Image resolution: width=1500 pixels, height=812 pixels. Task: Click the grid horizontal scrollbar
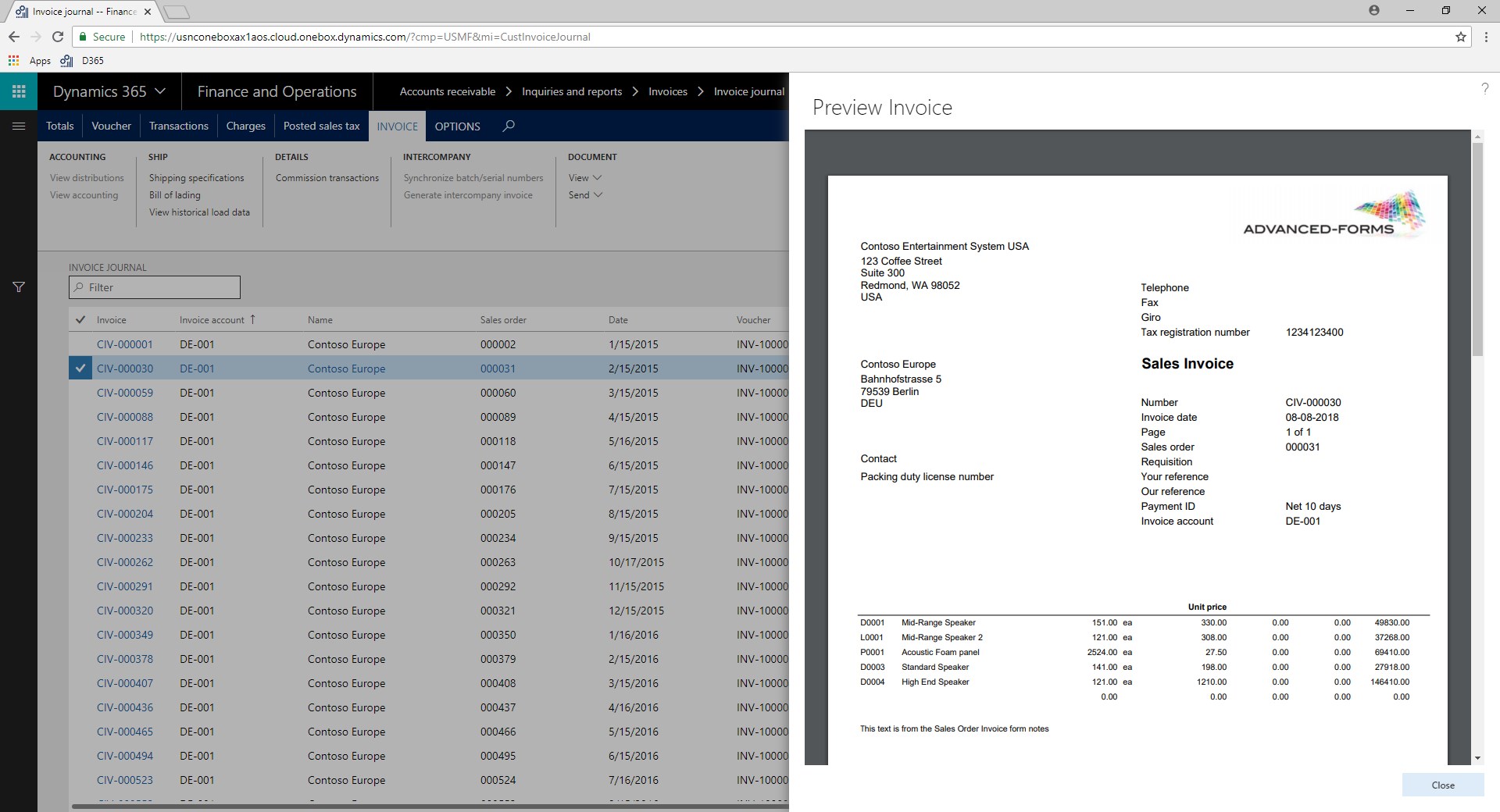tap(430, 807)
